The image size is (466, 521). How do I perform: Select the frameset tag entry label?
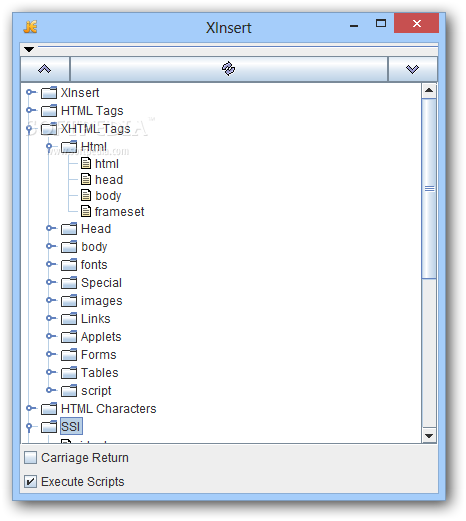coord(119,212)
